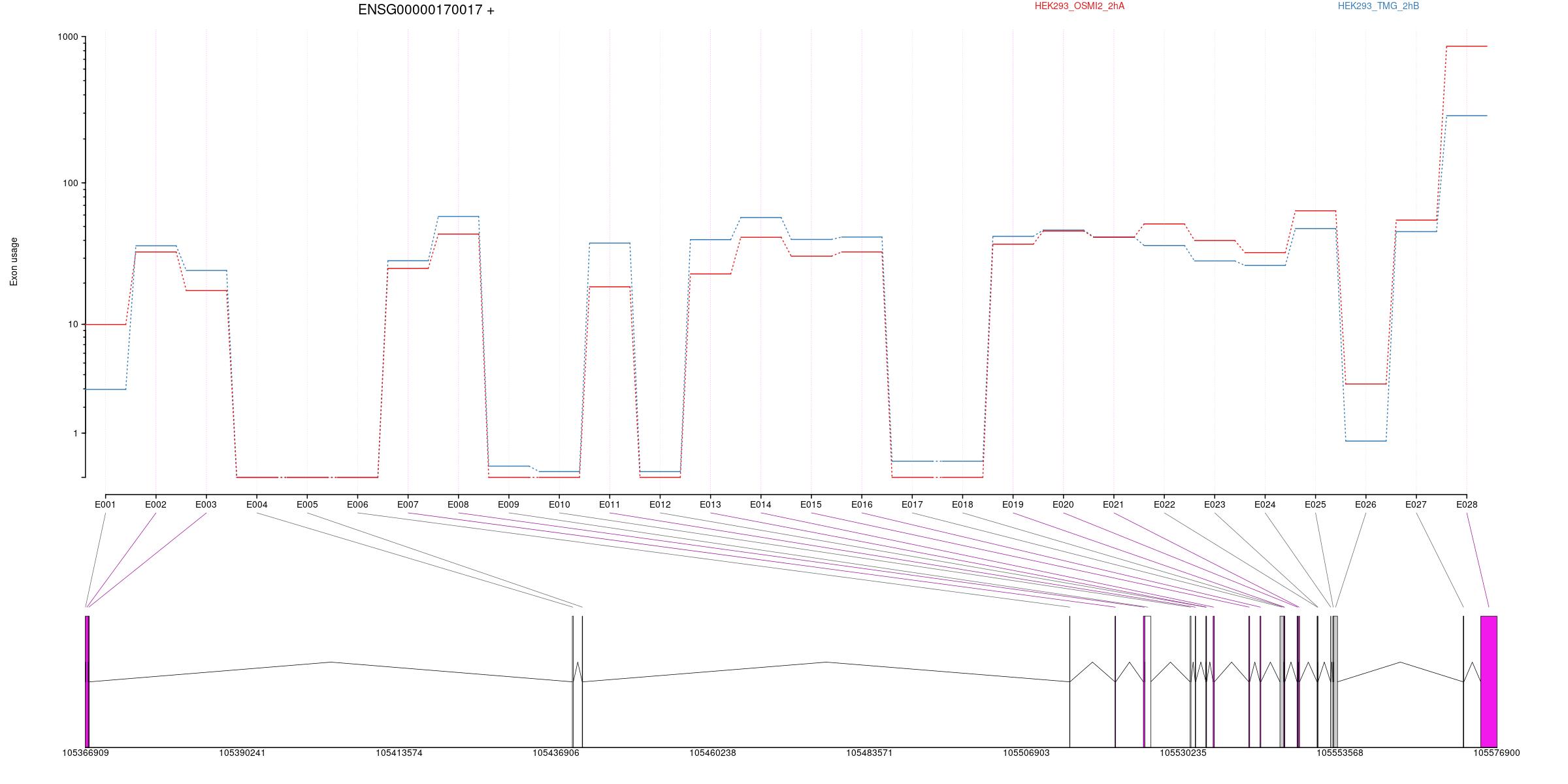The image size is (1568, 784).
Task: Click the 100 y-axis tick label
Action: click(x=71, y=183)
